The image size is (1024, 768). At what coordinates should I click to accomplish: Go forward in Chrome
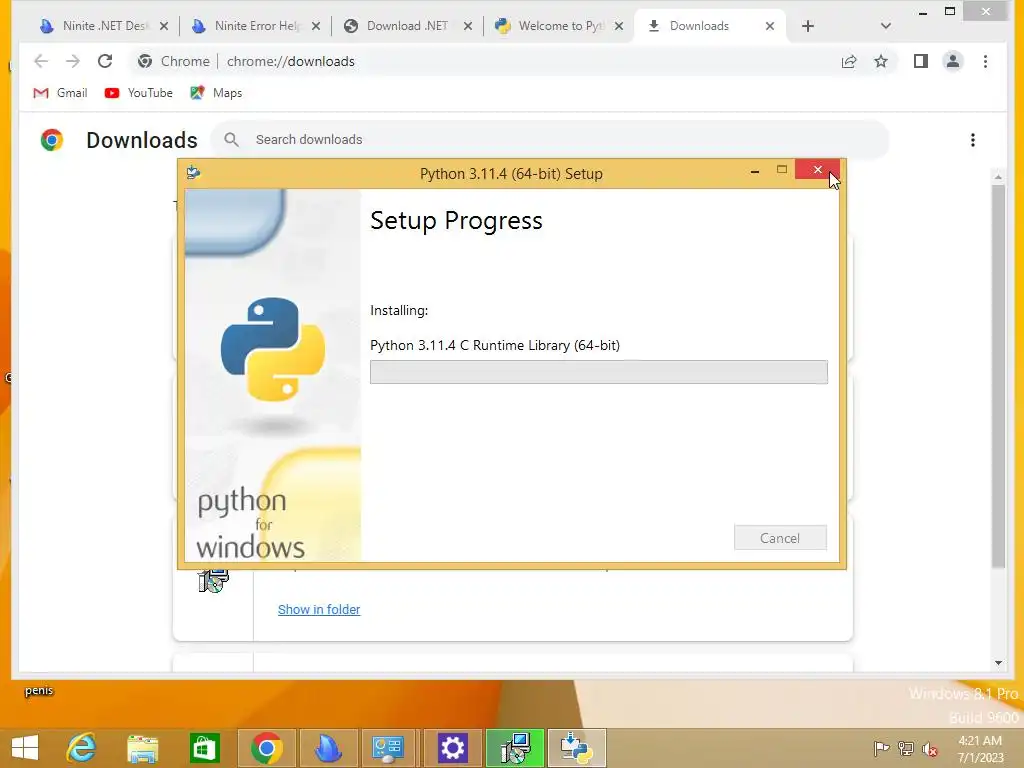(x=72, y=61)
